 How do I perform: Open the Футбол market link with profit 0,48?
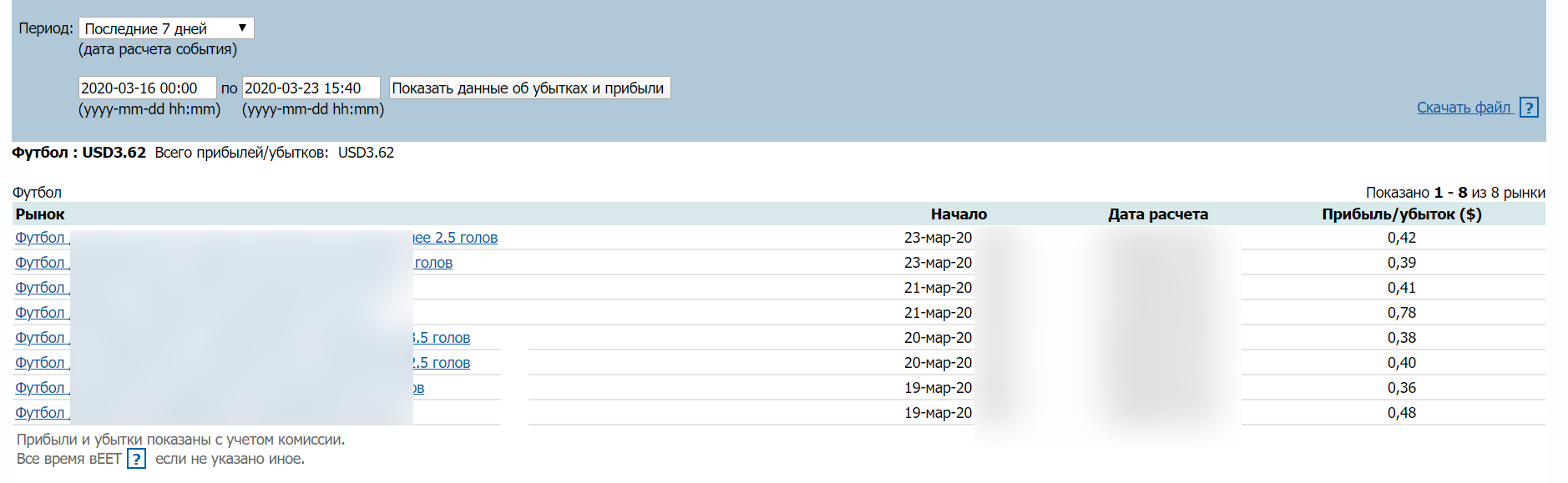coord(40,413)
